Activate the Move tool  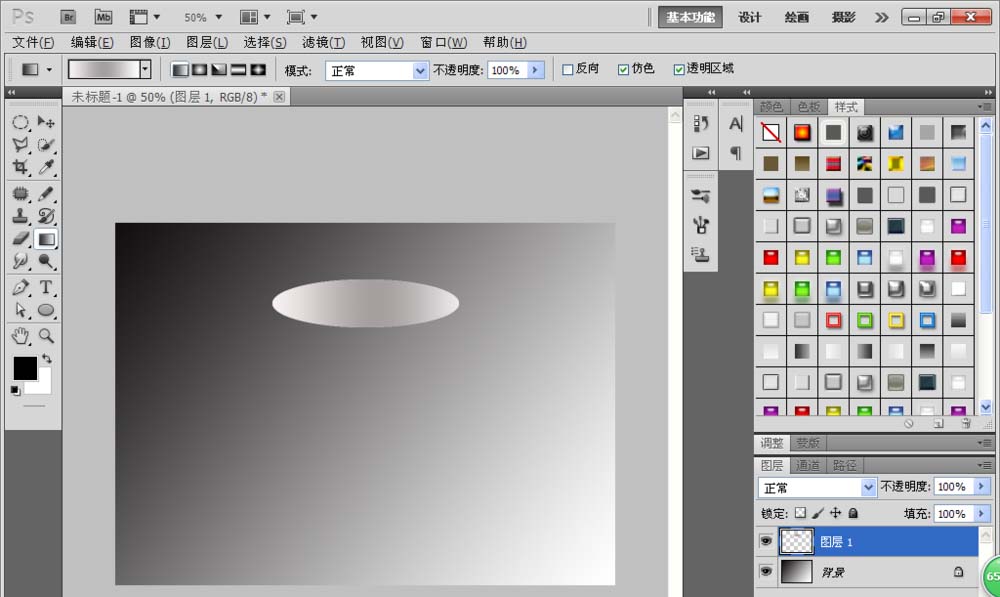tap(46, 122)
